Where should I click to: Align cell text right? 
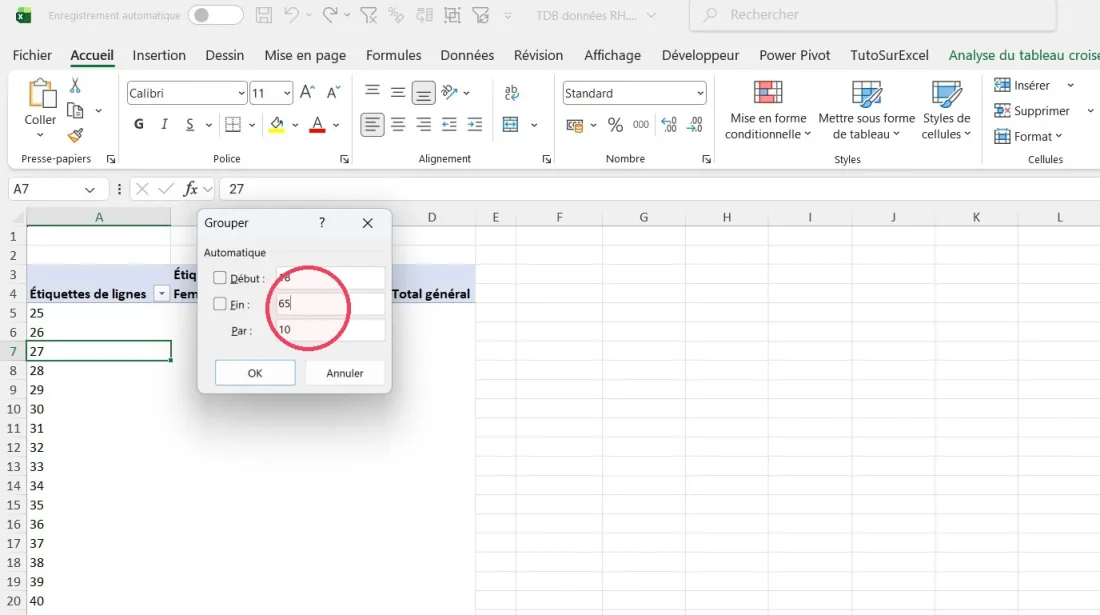tap(423, 125)
